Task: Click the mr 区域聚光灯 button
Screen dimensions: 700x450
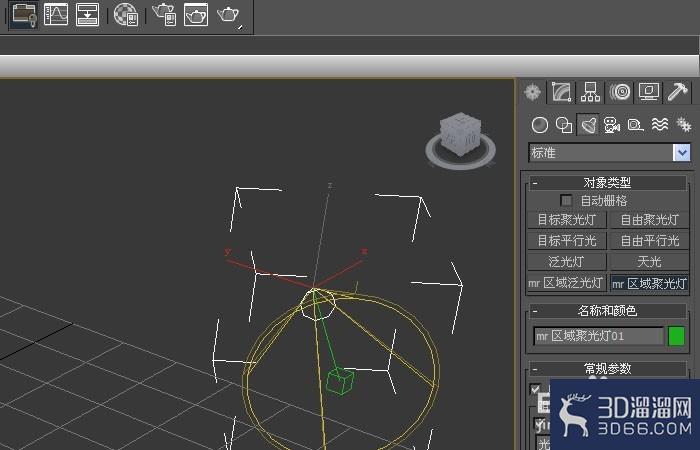Action: (650, 283)
